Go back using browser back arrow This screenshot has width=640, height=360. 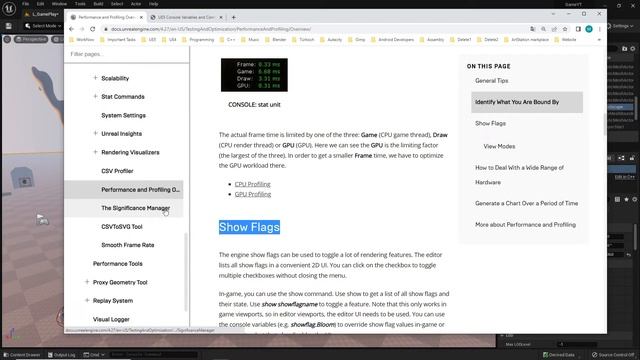click(x=71, y=29)
